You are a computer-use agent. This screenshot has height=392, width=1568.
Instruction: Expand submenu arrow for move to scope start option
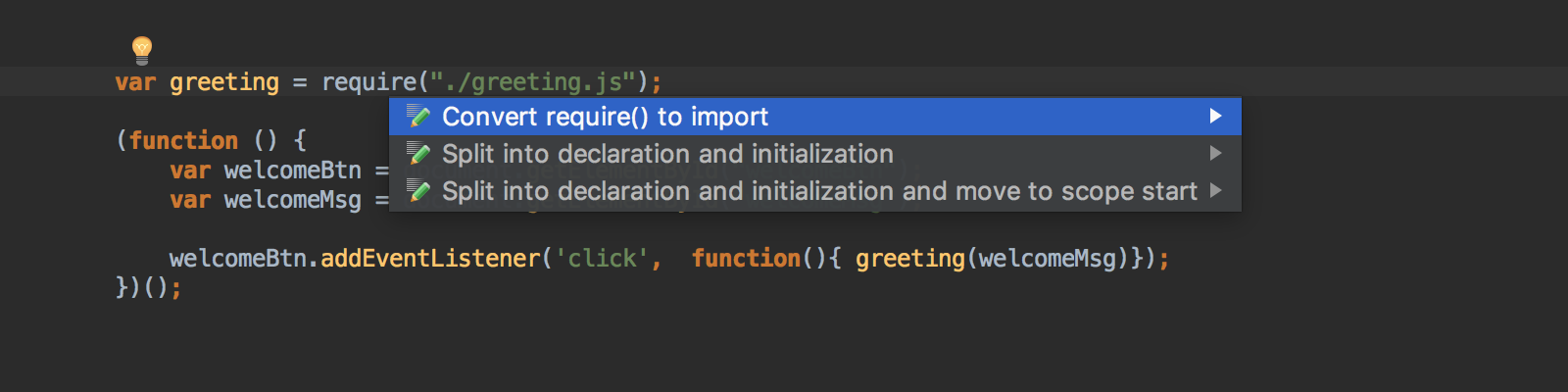click(x=1215, y=190)
